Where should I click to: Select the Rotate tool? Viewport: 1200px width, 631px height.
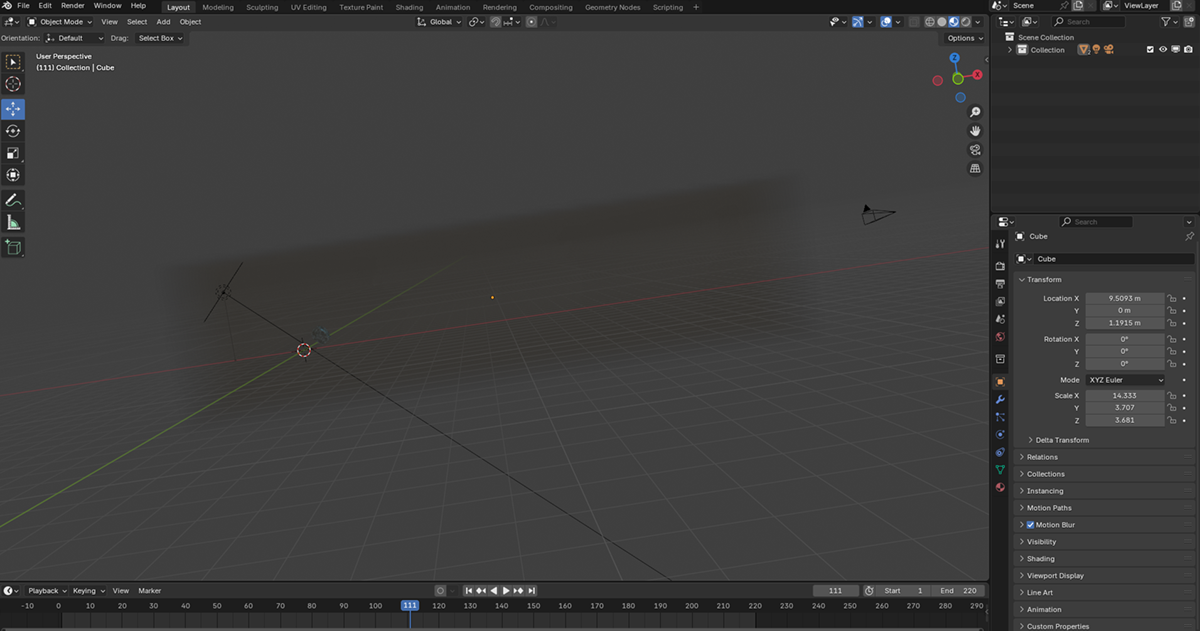(13, 131)
